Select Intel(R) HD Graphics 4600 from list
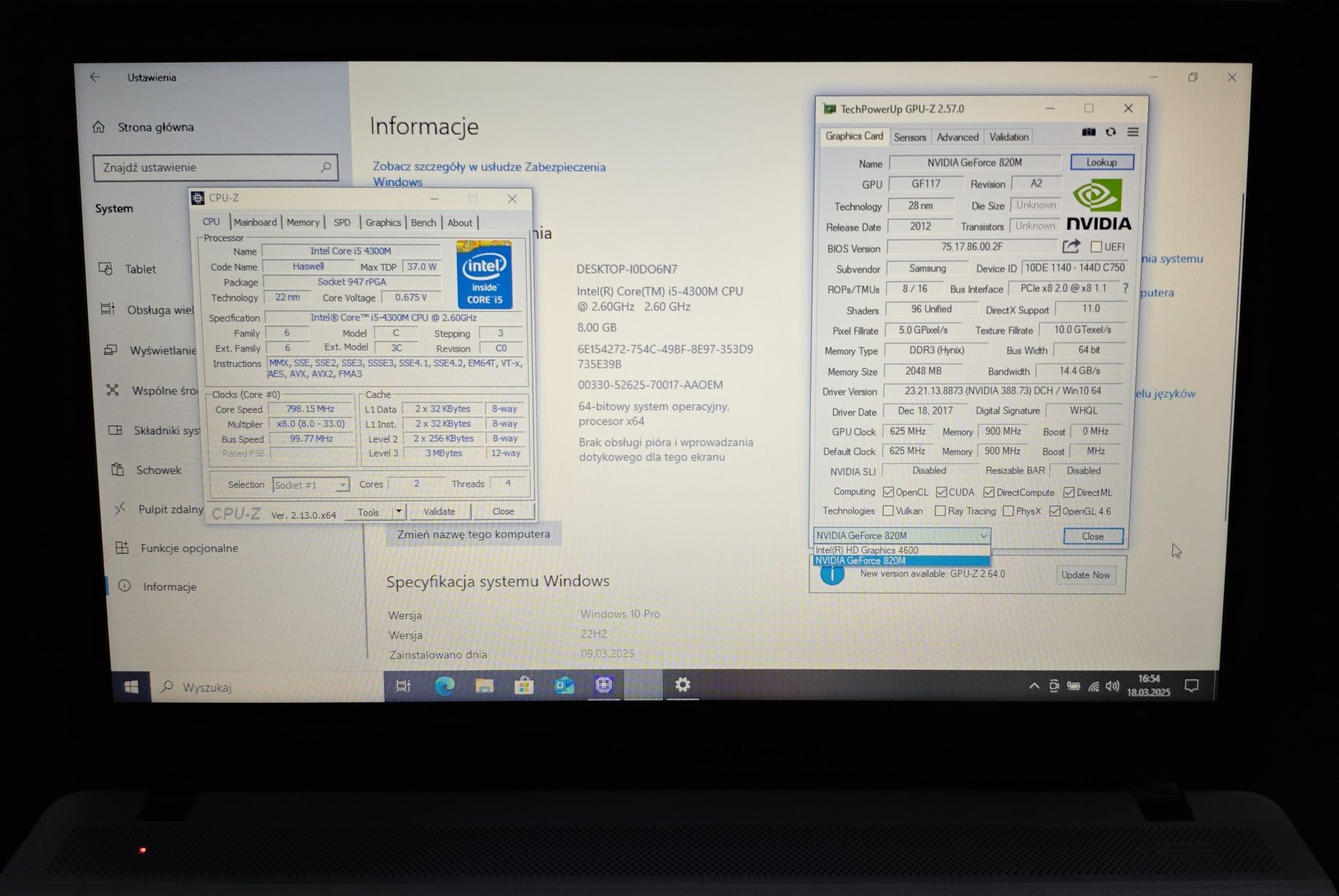This screenshot has height=896, width=1339. (x=901, y=550)
